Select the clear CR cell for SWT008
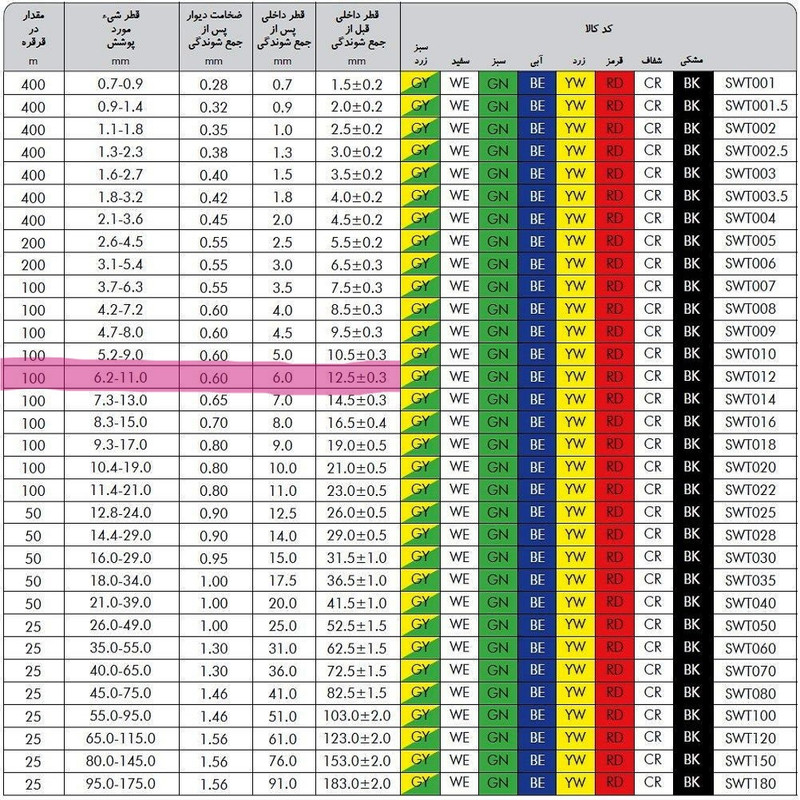 (x=653, y=308)
